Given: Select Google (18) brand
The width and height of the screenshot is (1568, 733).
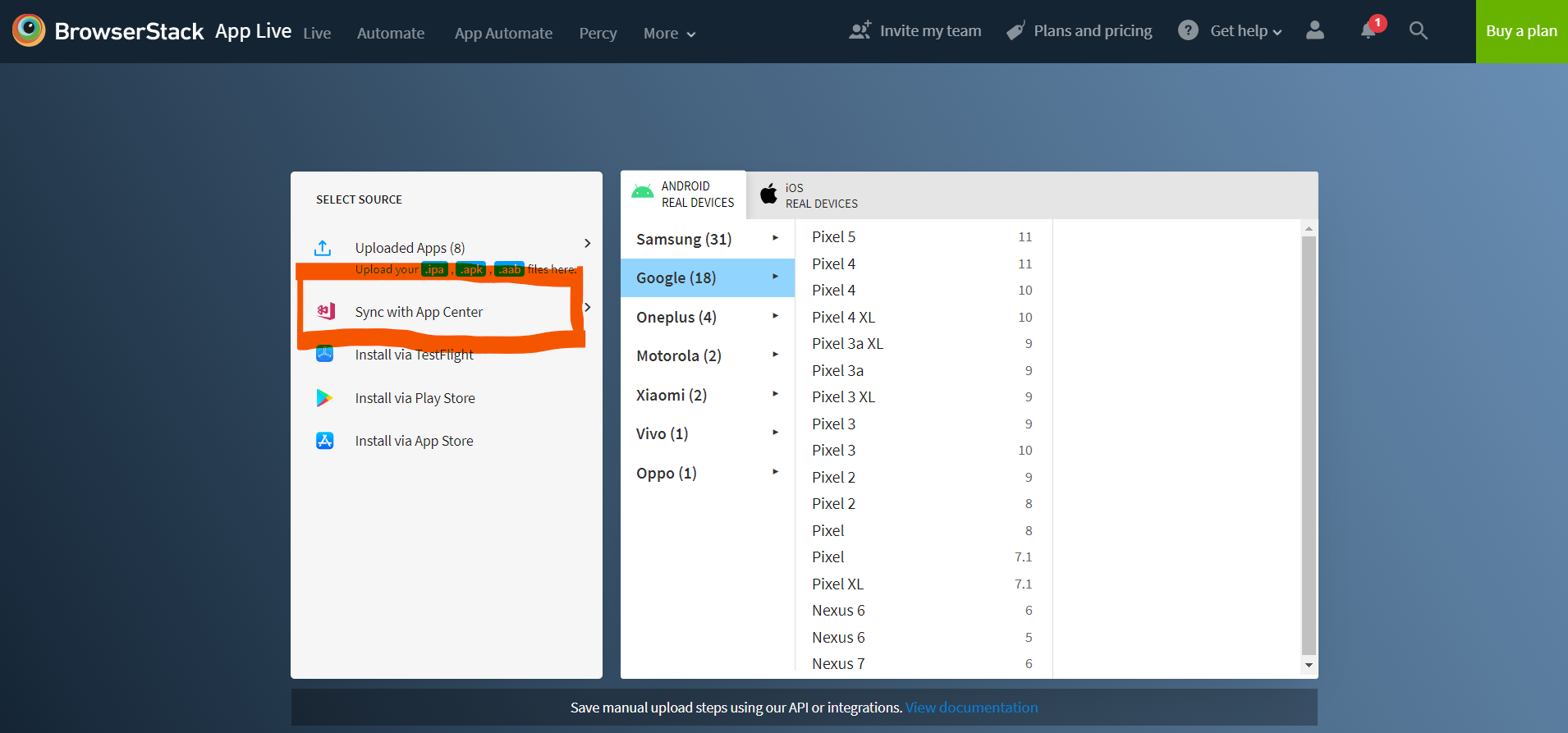Looking at the screenshot, I should tap(708, 277).
